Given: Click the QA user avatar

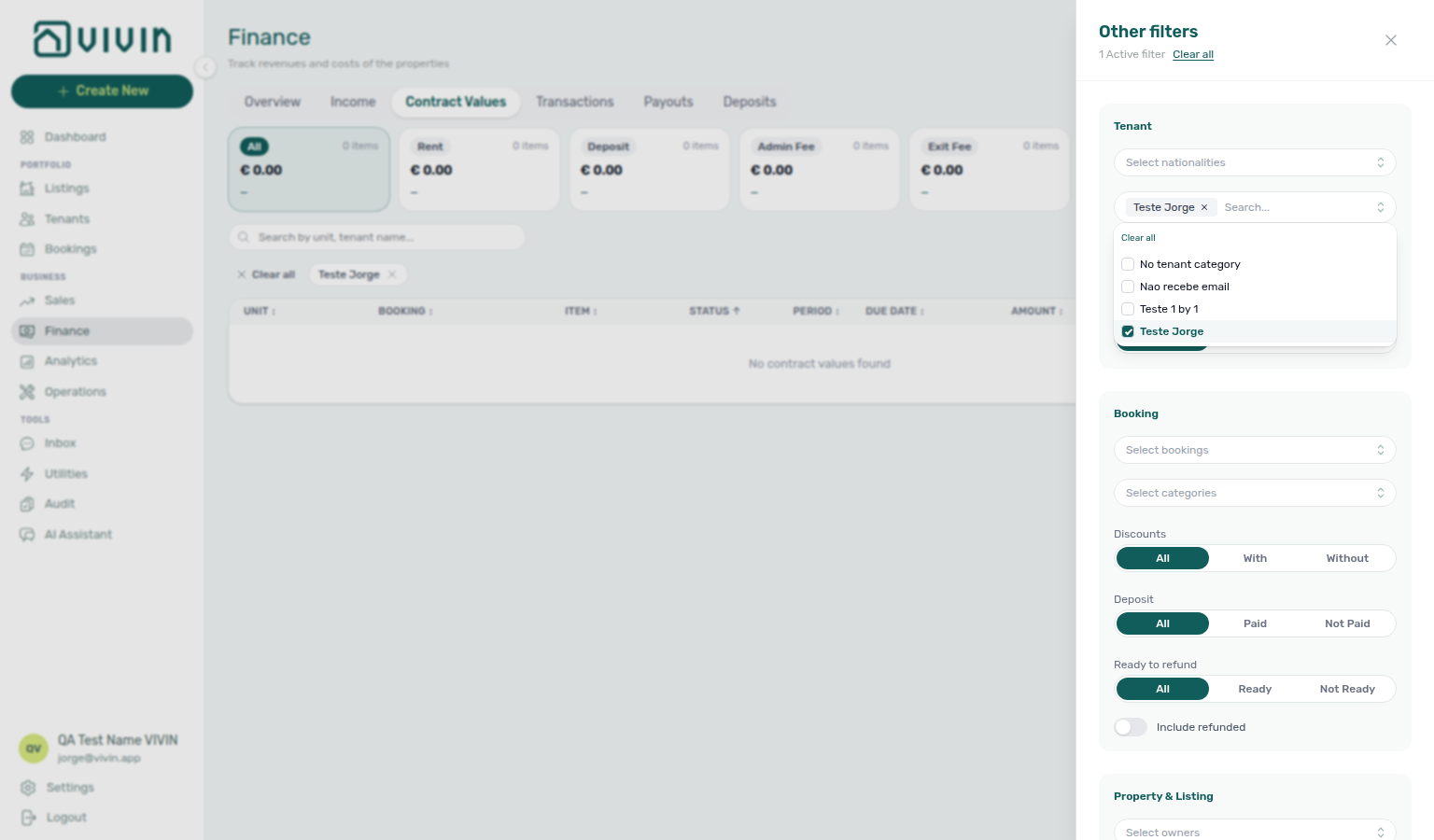Looking at the screenshot, I should click(34, 749).
